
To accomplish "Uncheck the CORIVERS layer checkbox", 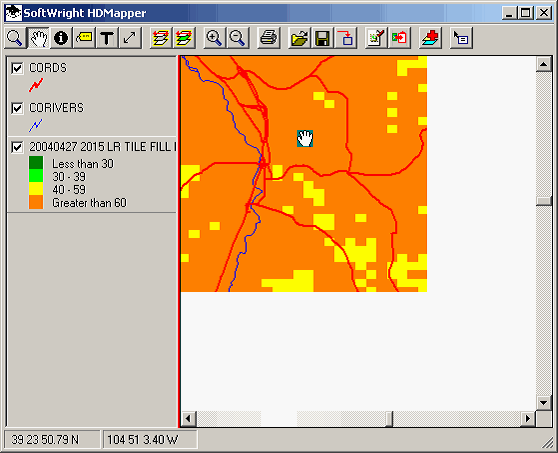I will 17,108.
